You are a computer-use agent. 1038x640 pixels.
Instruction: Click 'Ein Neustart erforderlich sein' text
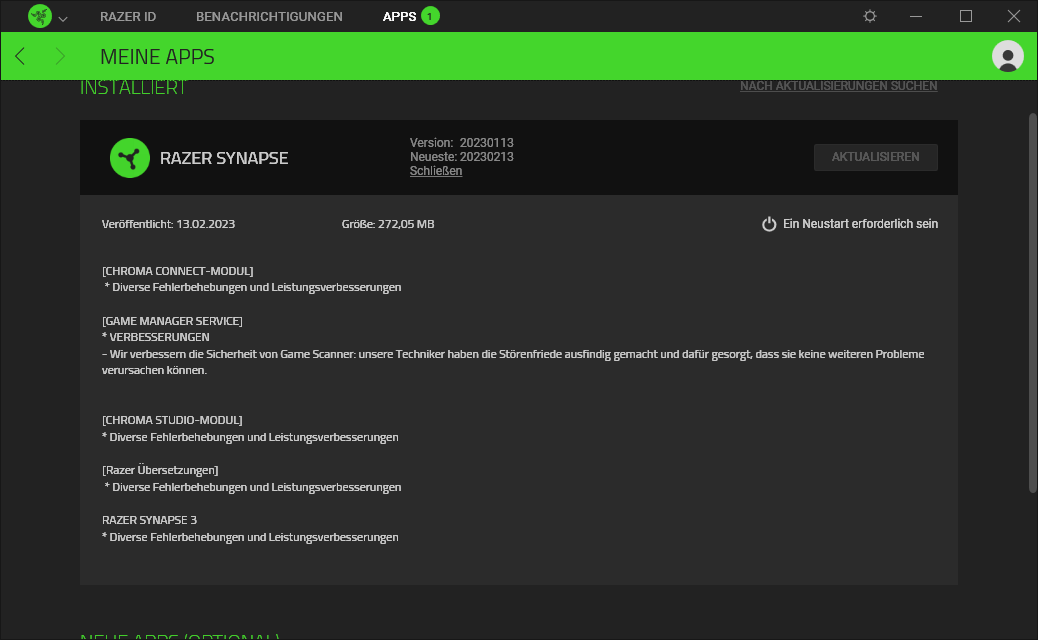pos(860,224)
